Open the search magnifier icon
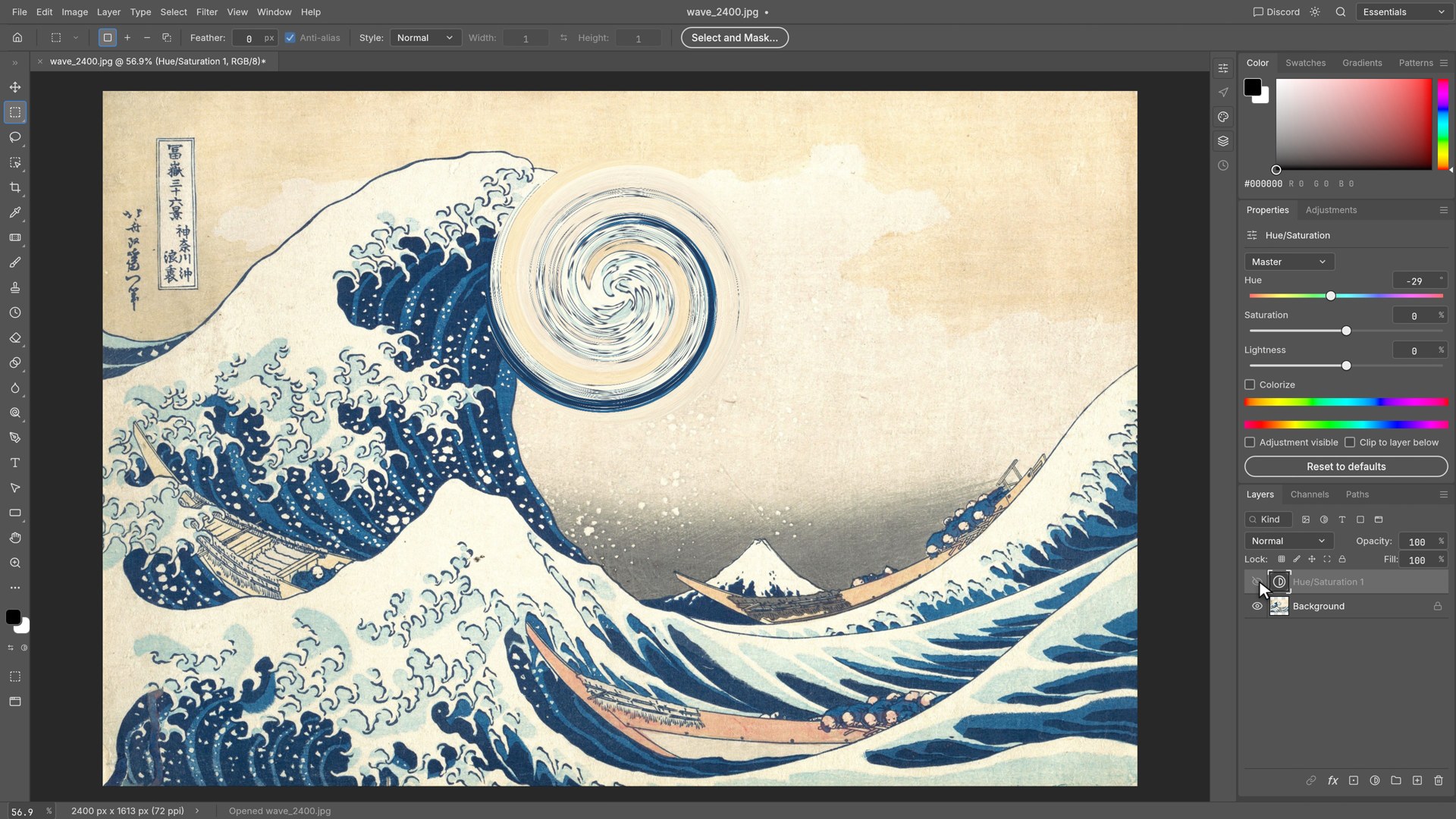This screenshot has height=819, width=1456. tap(1341, 12)
